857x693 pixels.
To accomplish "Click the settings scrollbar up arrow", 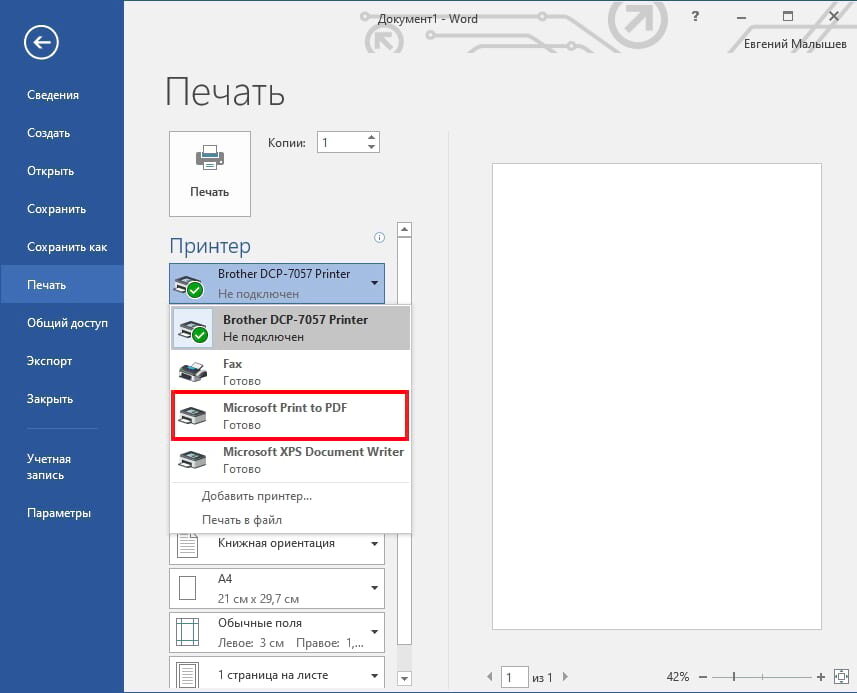I will [x=404, y=229].
